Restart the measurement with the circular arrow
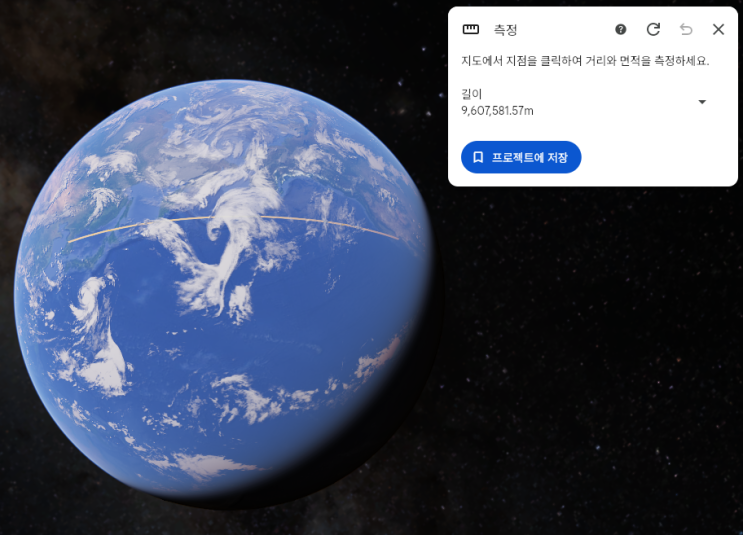The height and width of the screenshot is (535, 743). point(653,29)
